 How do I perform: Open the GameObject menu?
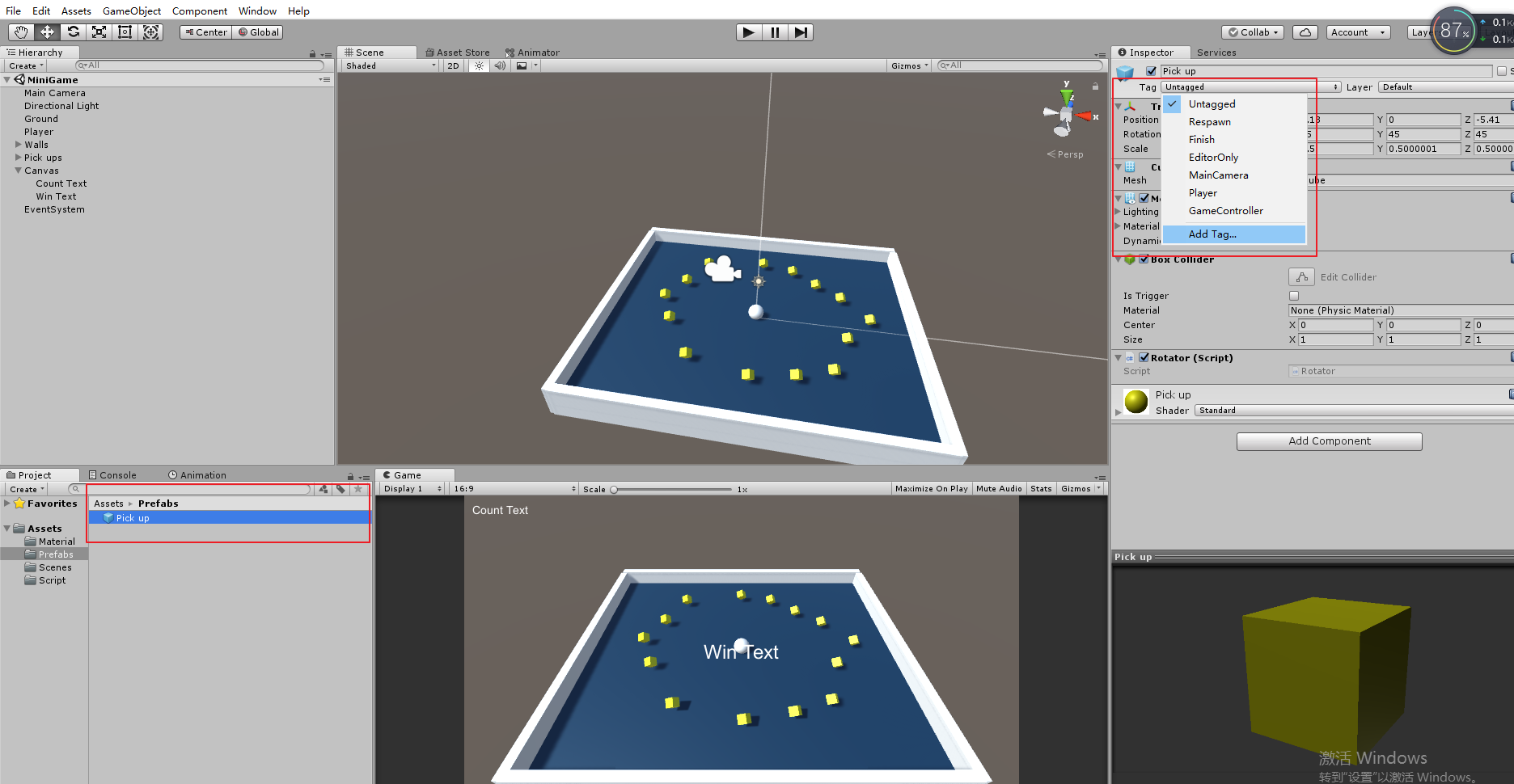point(132,11)
